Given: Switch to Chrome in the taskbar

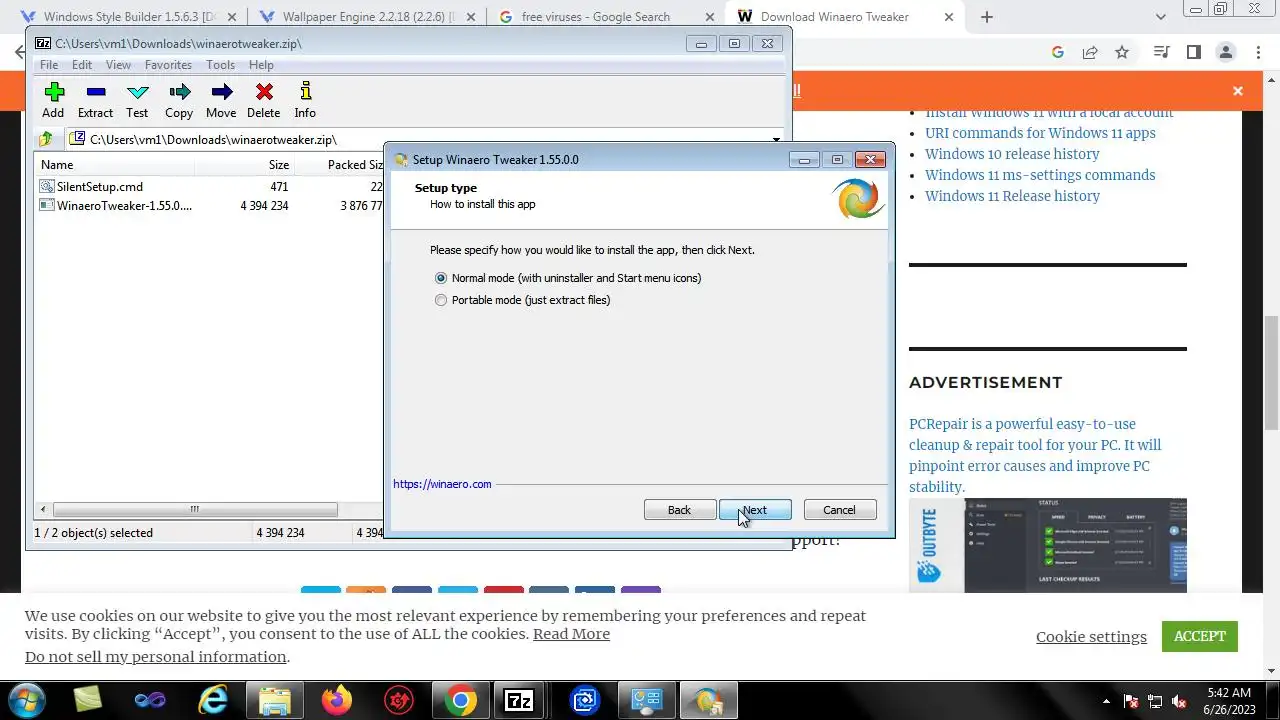Looking at the screenshot, I should tap(460, 700).
